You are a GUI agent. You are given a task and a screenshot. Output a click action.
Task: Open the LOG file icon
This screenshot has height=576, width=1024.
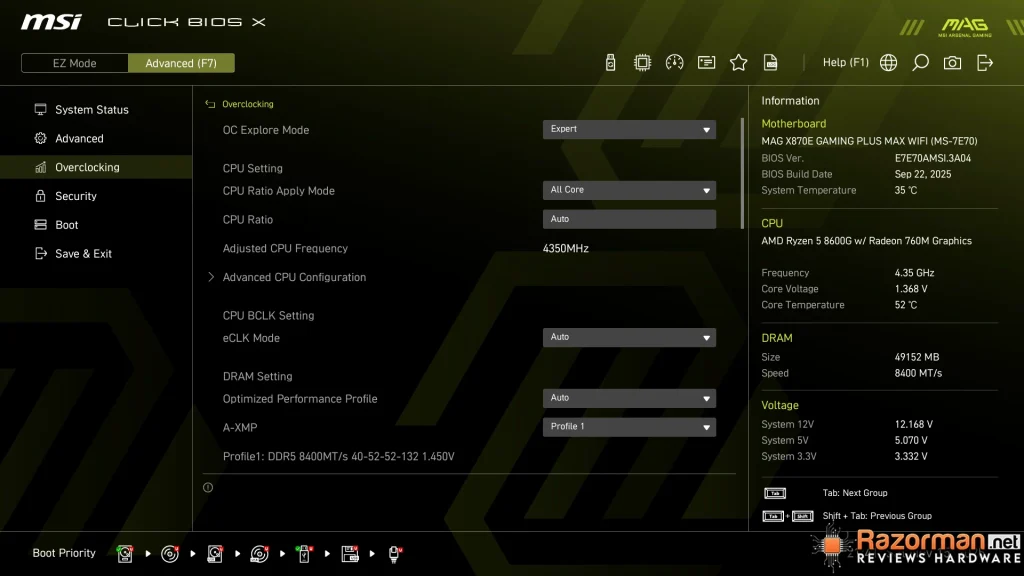click(x=771, y=63)
